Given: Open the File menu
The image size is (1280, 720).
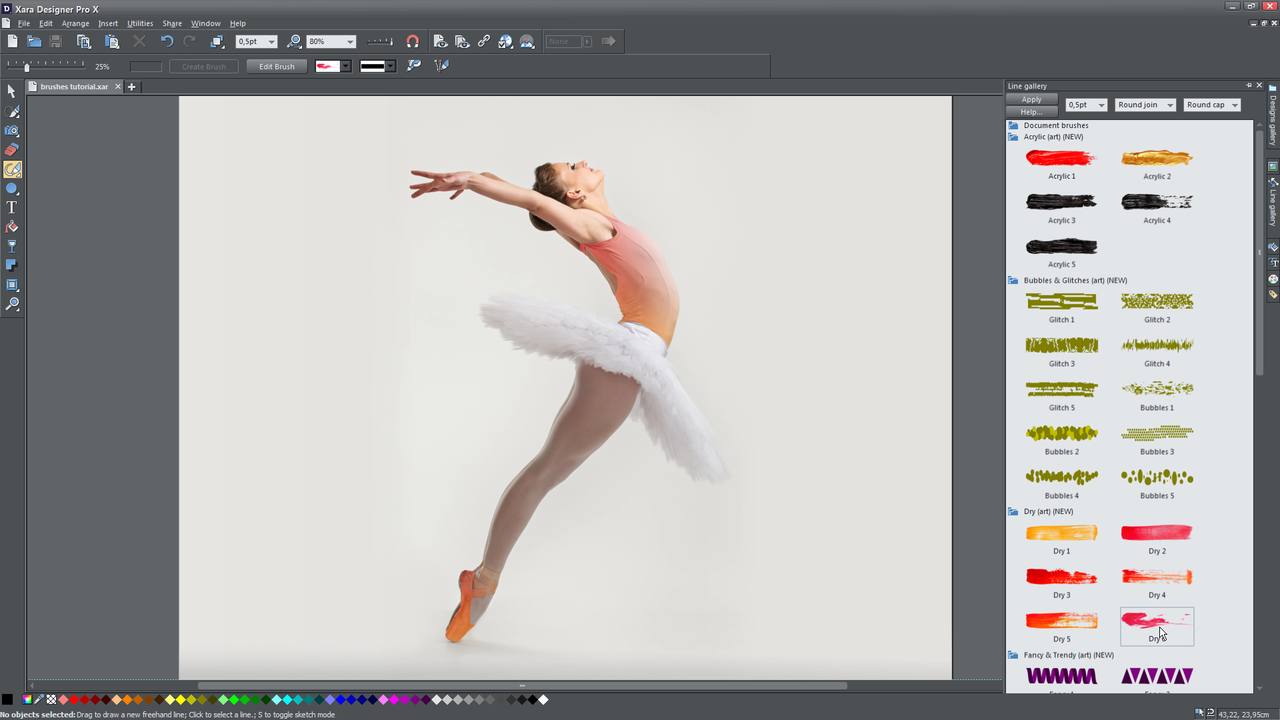Looking at the screenshot, I should pos(24,23).
